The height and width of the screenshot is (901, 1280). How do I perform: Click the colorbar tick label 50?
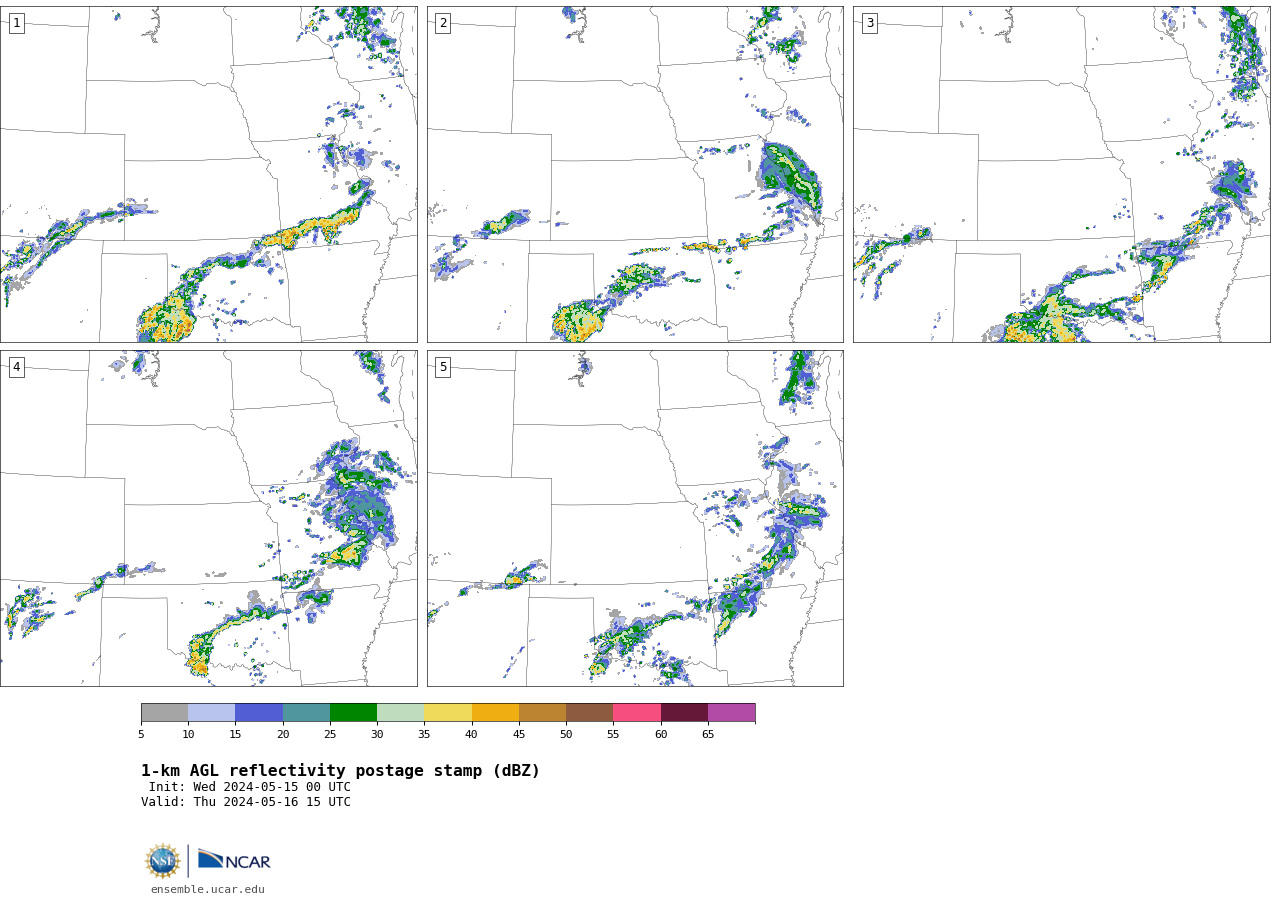[566, 734]
